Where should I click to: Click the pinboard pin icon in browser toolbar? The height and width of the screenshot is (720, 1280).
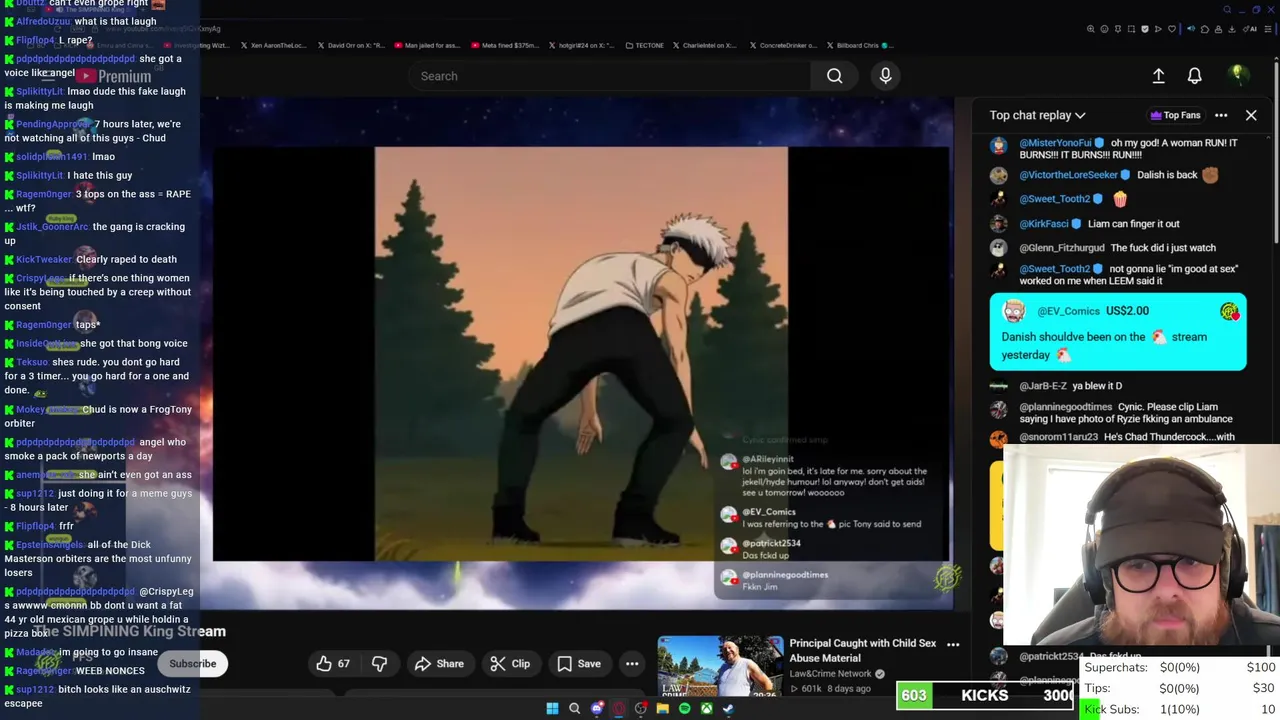(1118, 29)
